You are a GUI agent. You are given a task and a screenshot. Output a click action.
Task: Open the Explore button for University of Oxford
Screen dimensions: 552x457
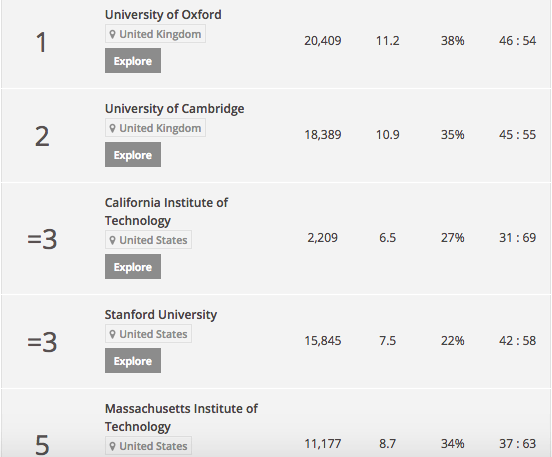(x=133, y=61)
